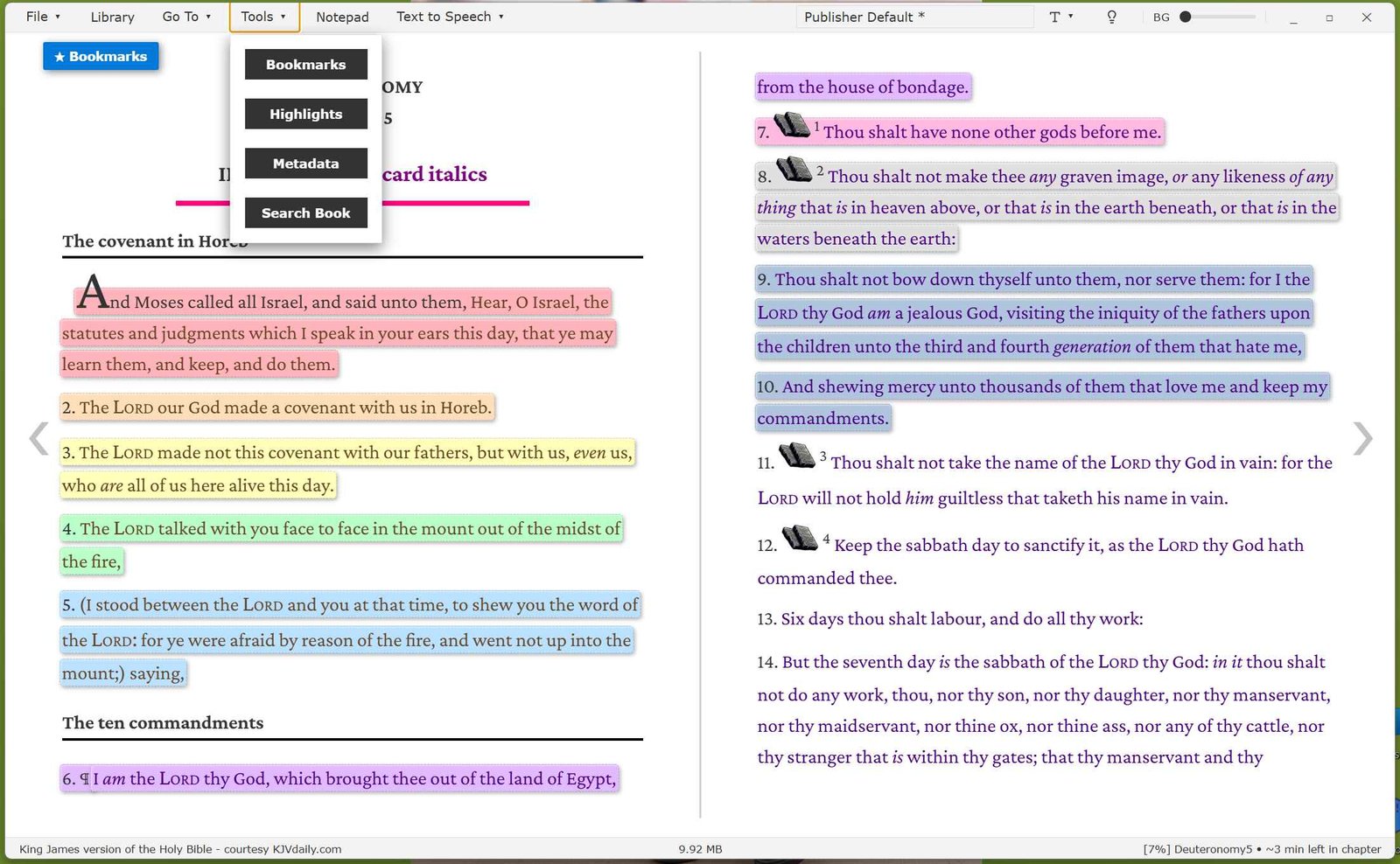This screenshot has height=864, width=1400.
Task: Expand the Go To menu
Action: 186,17
